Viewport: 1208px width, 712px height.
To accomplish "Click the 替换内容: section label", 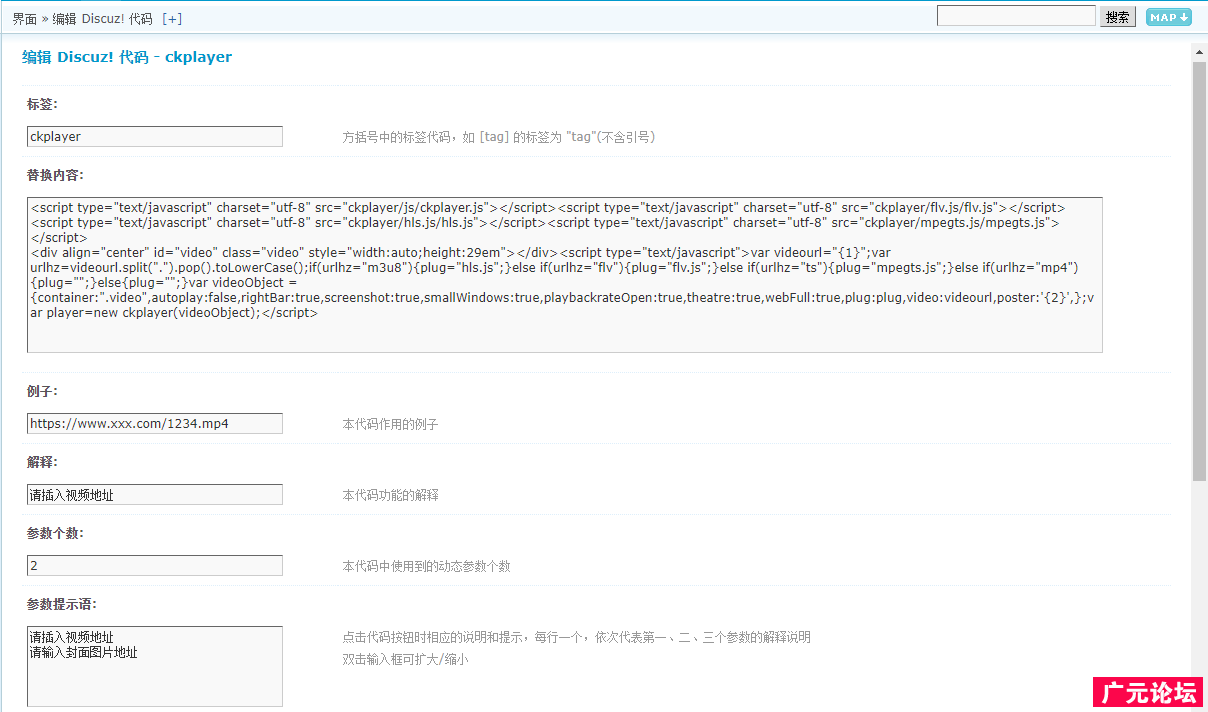I will coord(55,175).
